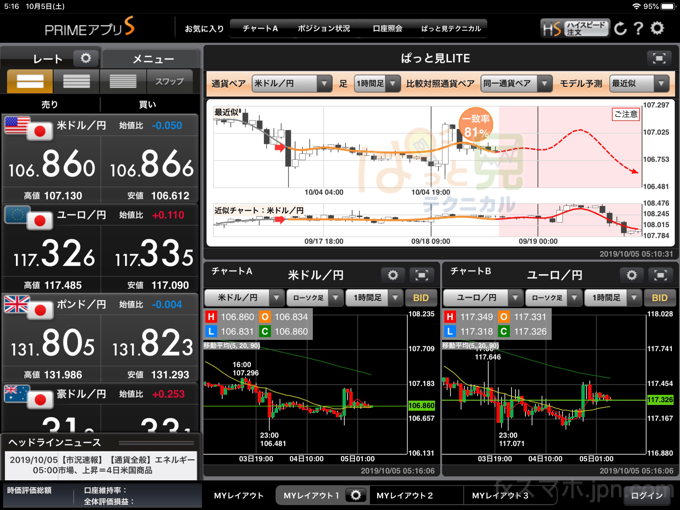The height and width of the screenshot is (510, 680).
Task: Select the UK-Japan flag icon for ポンド/円
Action: pyautogui.click(x=29, y=308)
